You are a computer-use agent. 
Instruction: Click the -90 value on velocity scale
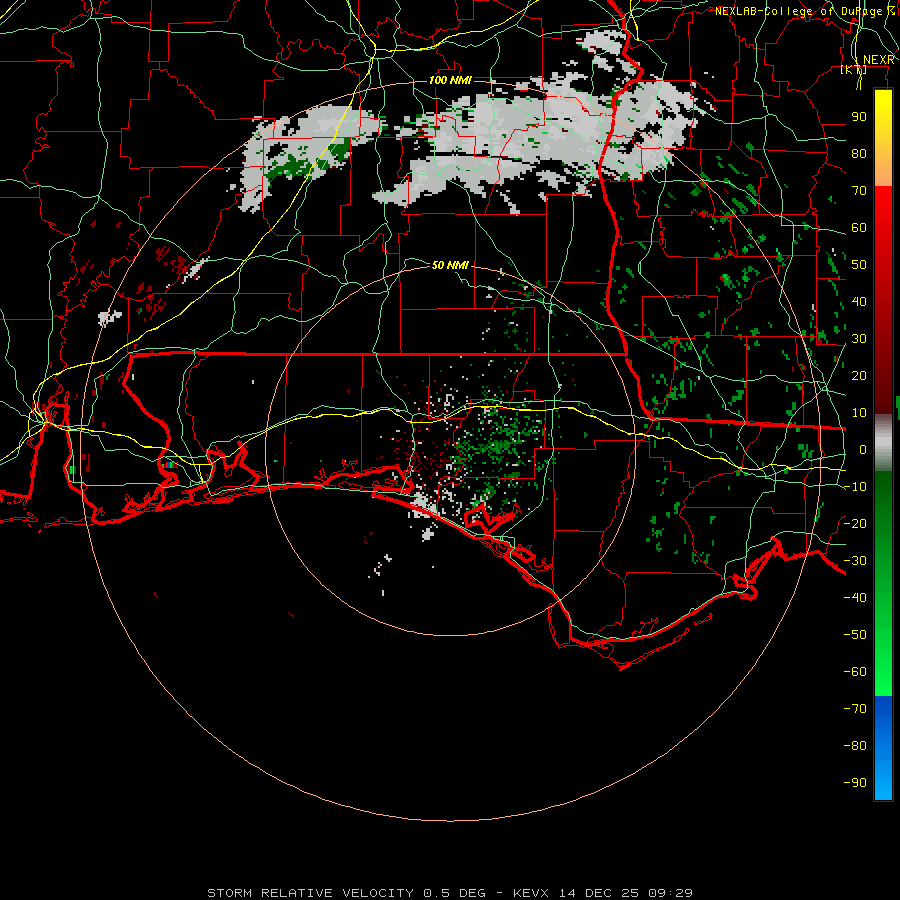click(855, 782)
